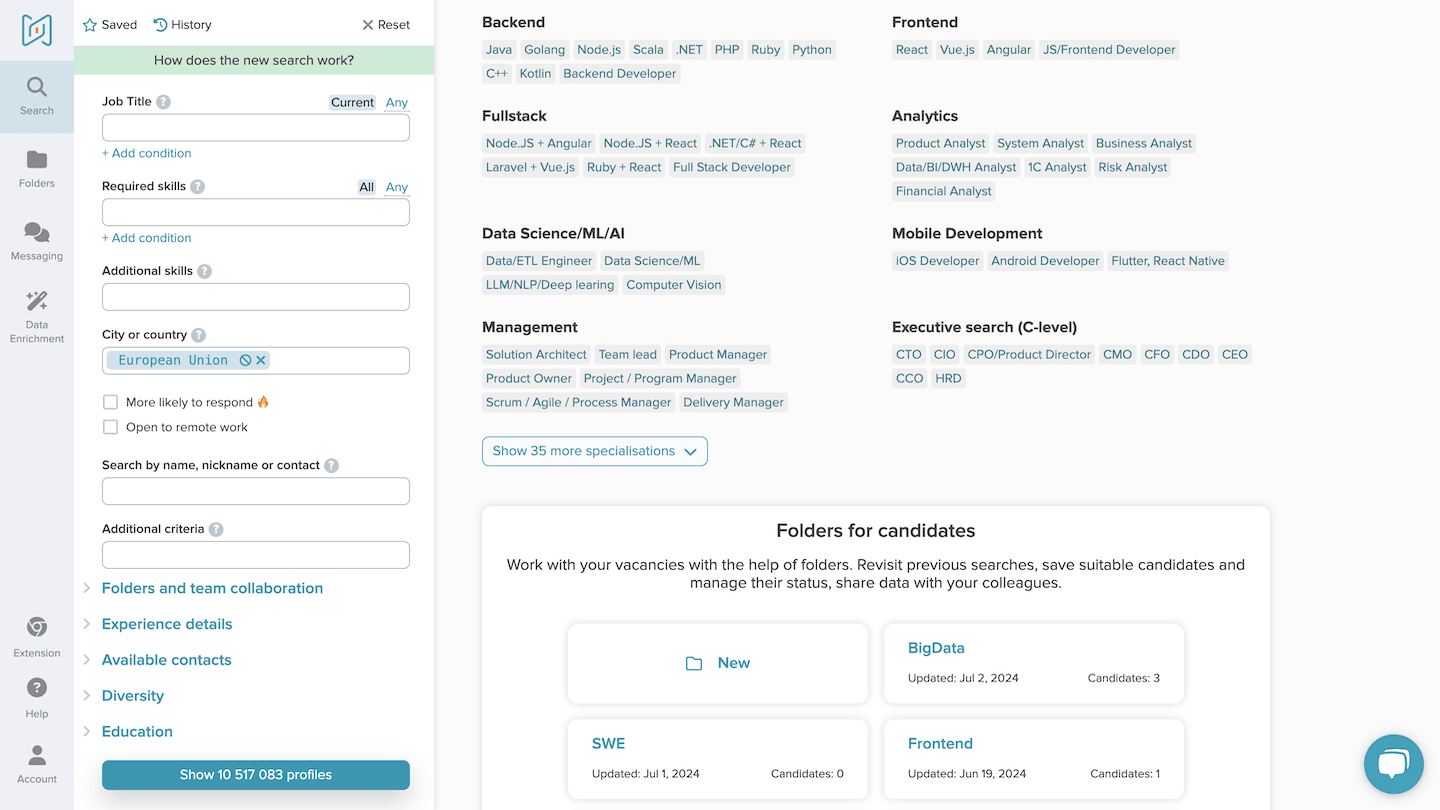
Task: Enable More likely to respond checkbox
Action: coord(111,402)
